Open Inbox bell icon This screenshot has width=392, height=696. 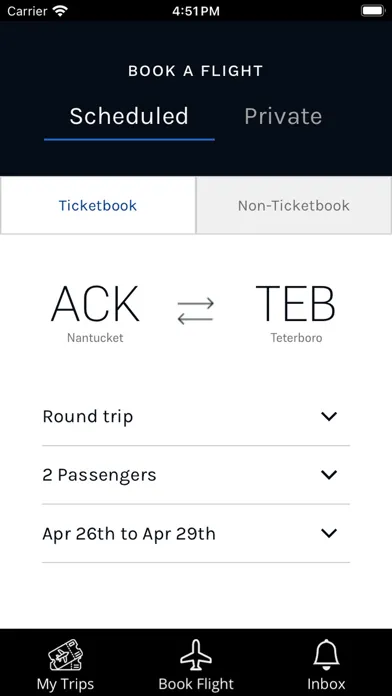click(x=326, y=655)
